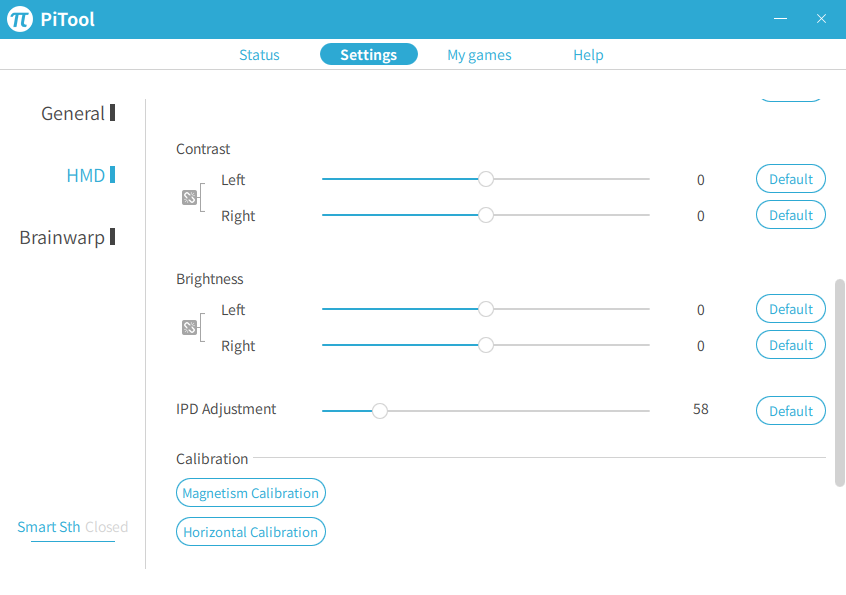Reset IPD Adjustment to Default
Viewport: 846px width, 595px height.
point(790,411)
